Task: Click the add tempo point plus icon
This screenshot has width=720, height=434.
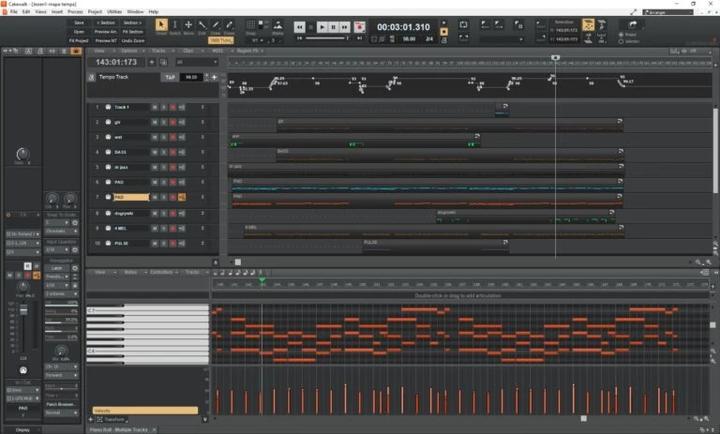Action: click(x=213, y=77)
